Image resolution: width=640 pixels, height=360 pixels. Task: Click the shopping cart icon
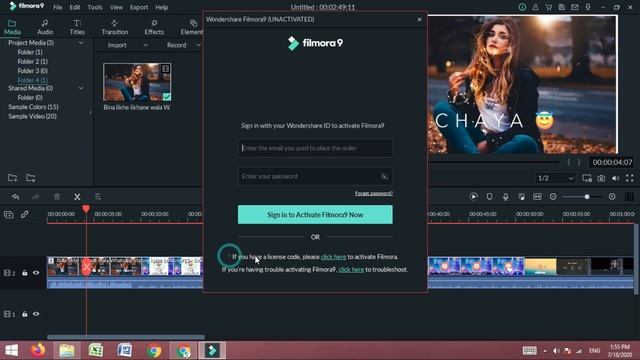[549, 7]
